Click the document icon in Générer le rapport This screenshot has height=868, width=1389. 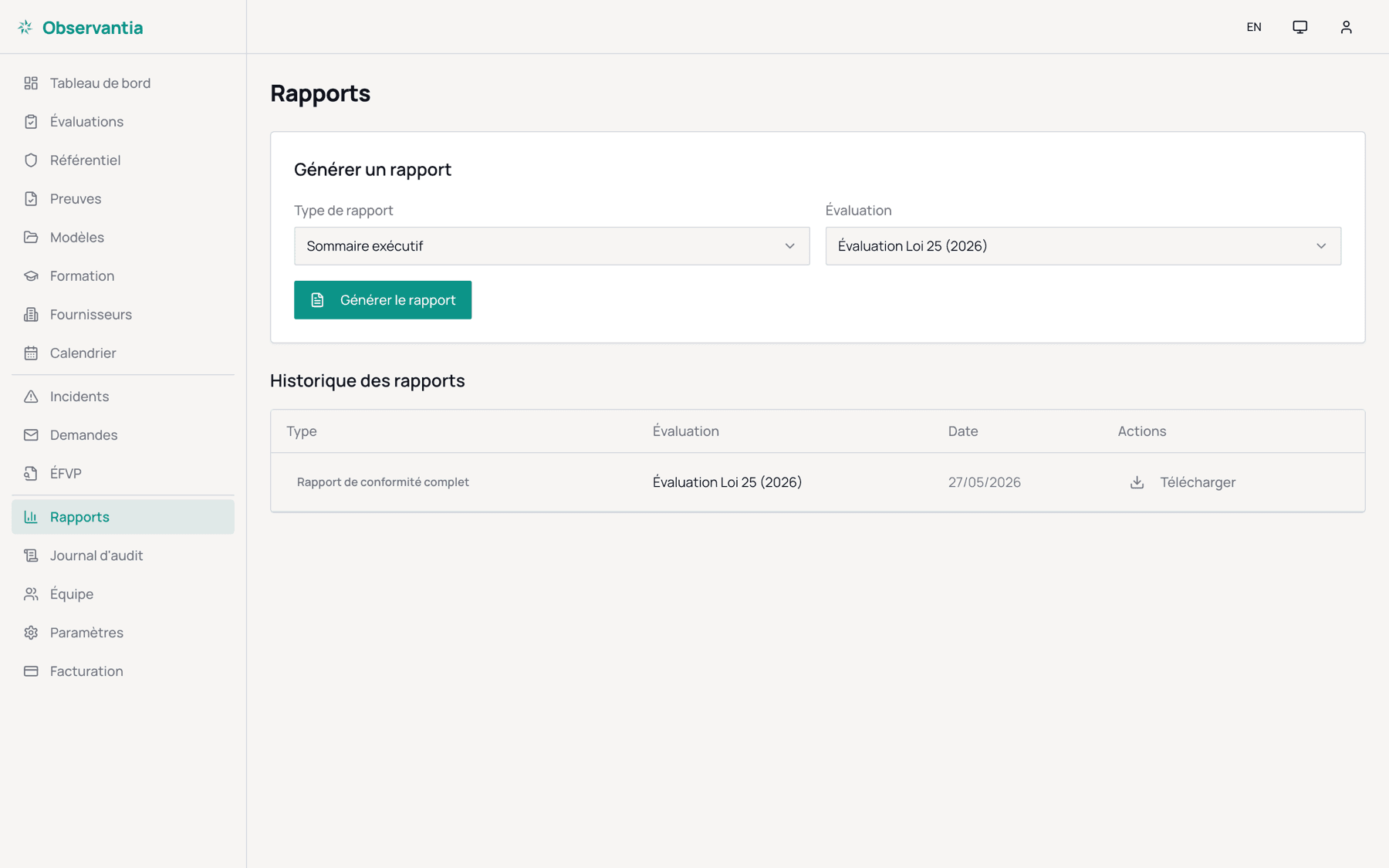click(x=317, y=300)
